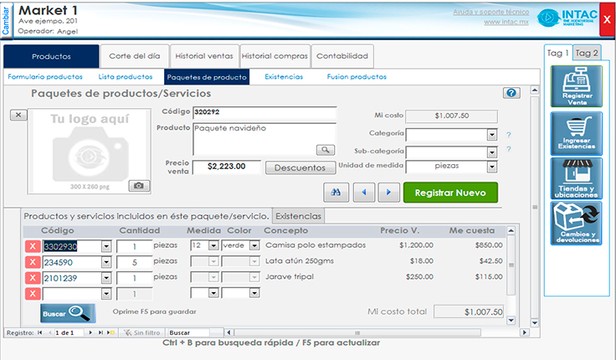
Task: Click the camera icon to upload logo
Action: pos(139,186)
